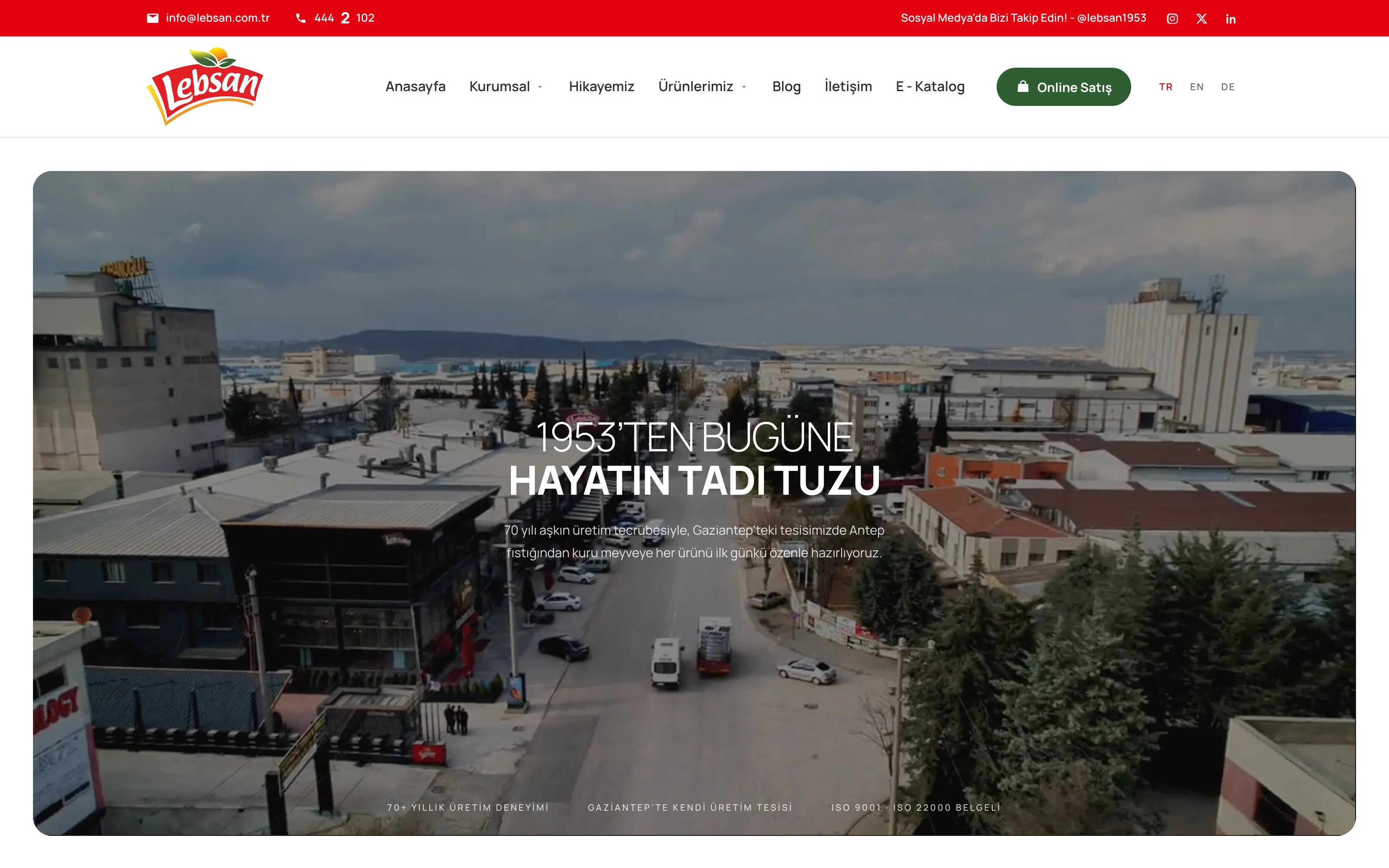This screenshot has height=868, width=1389.
Task: Click the shopping bag icon in Online Satış
Action: [1023, 87]
